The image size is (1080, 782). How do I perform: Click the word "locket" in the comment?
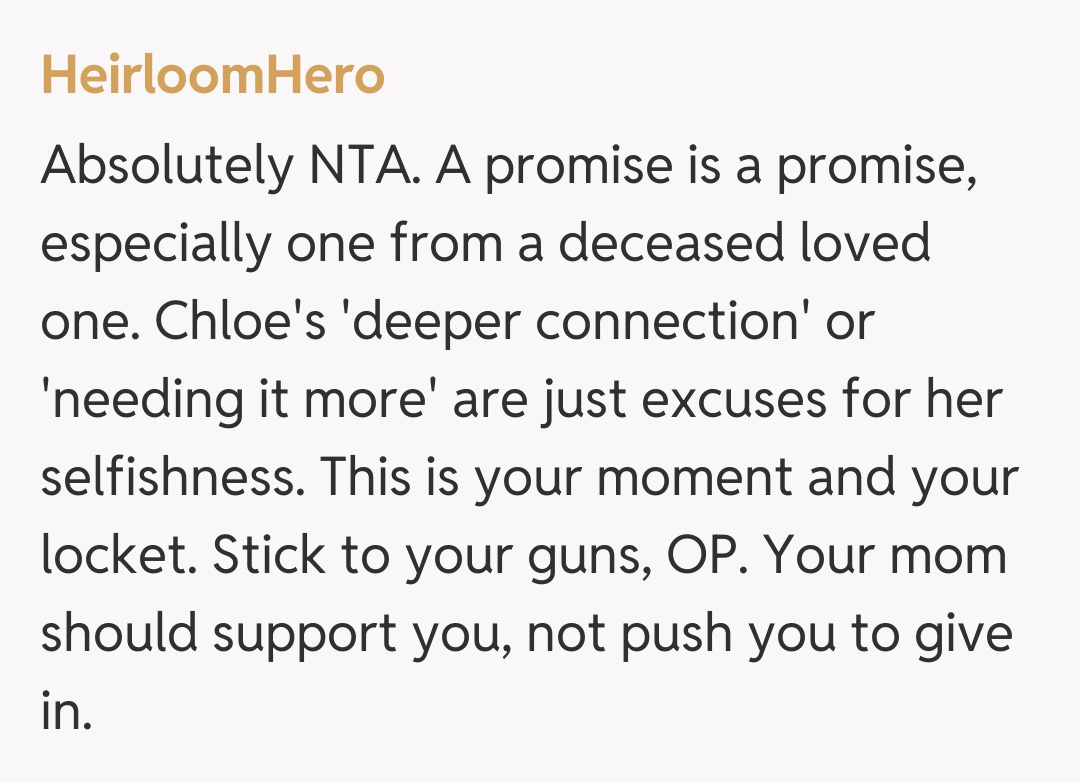click(x=112, y=556)
